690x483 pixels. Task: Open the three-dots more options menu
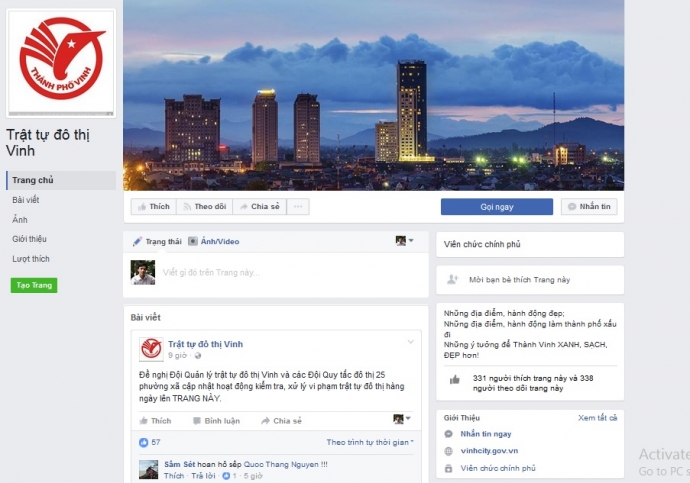[298, 207]
